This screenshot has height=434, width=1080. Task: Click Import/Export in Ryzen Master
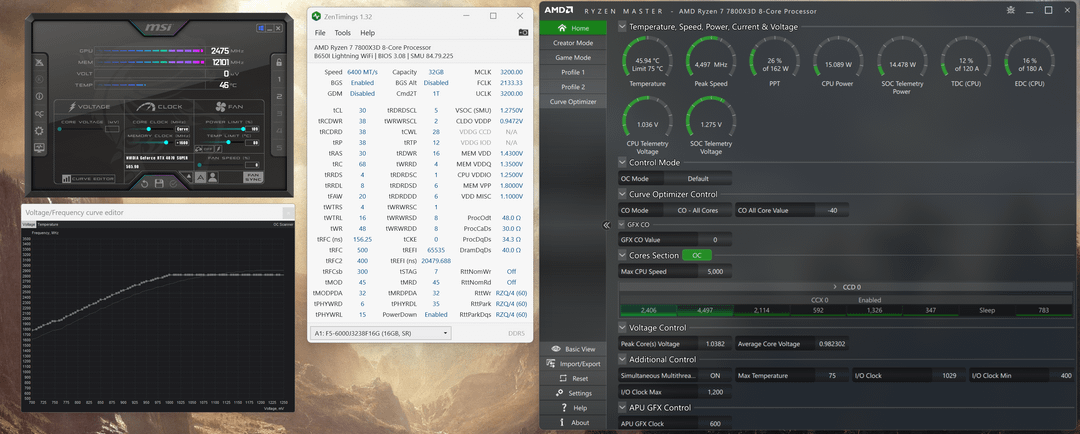click(x=573, y=364)
